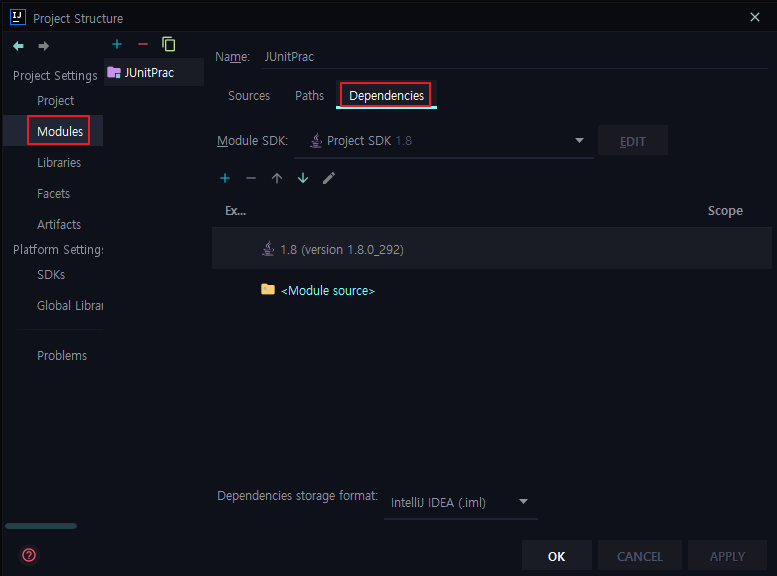Open Global Libraries in the sidebar

point(70,306)
